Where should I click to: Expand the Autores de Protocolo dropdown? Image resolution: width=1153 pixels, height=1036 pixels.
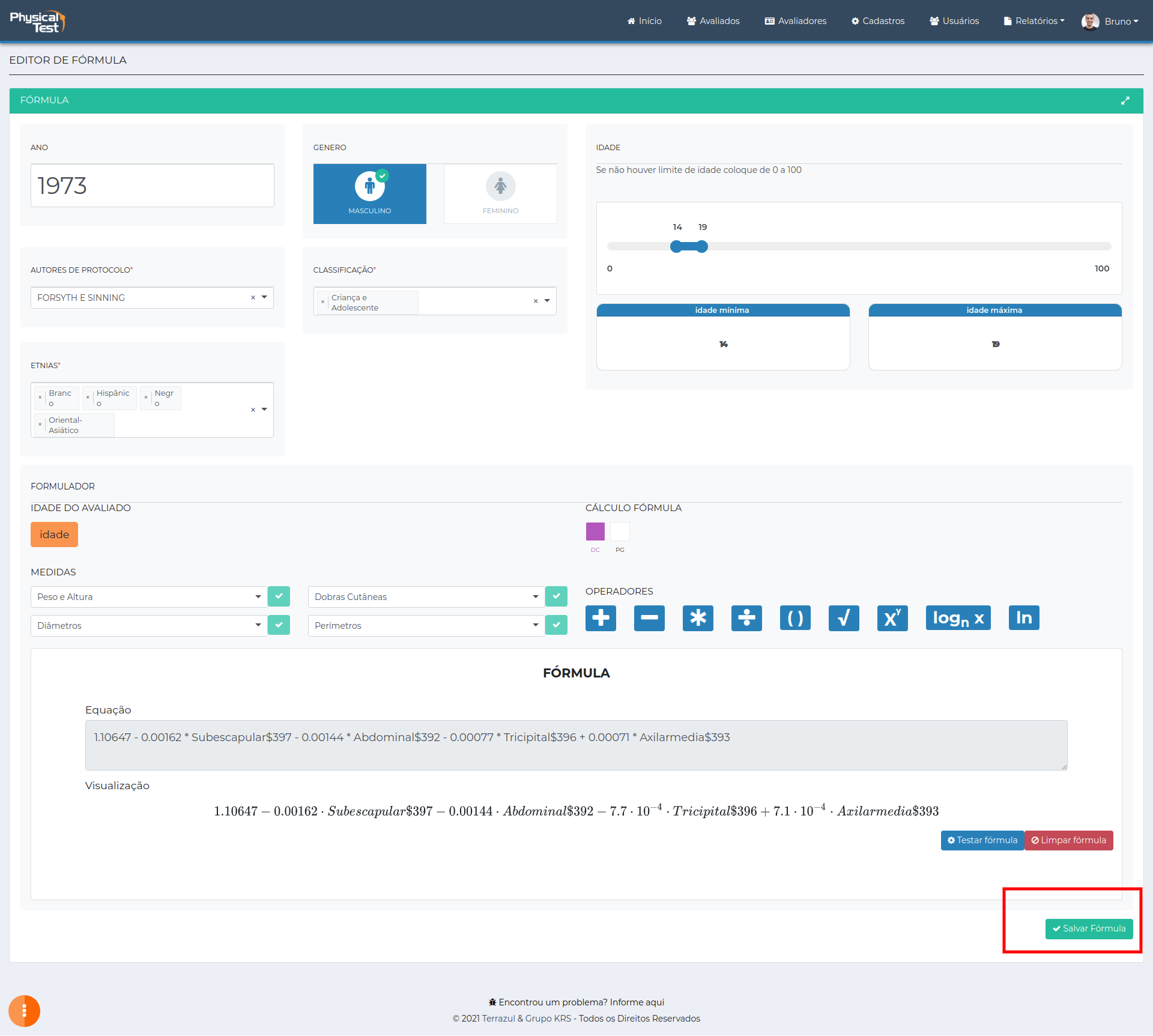pos(264,297)
